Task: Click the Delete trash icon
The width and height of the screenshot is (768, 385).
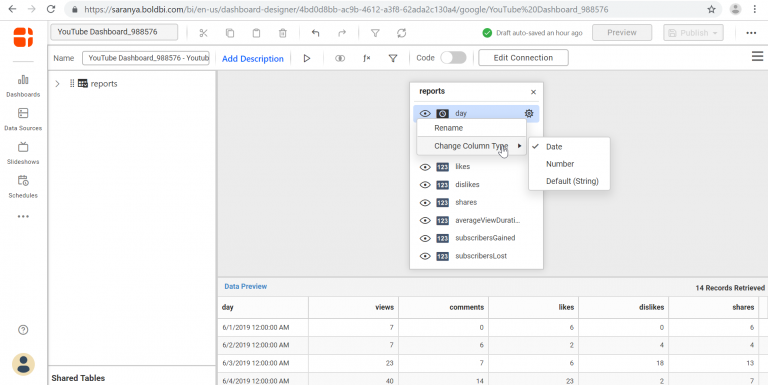Action: [283, 33]
